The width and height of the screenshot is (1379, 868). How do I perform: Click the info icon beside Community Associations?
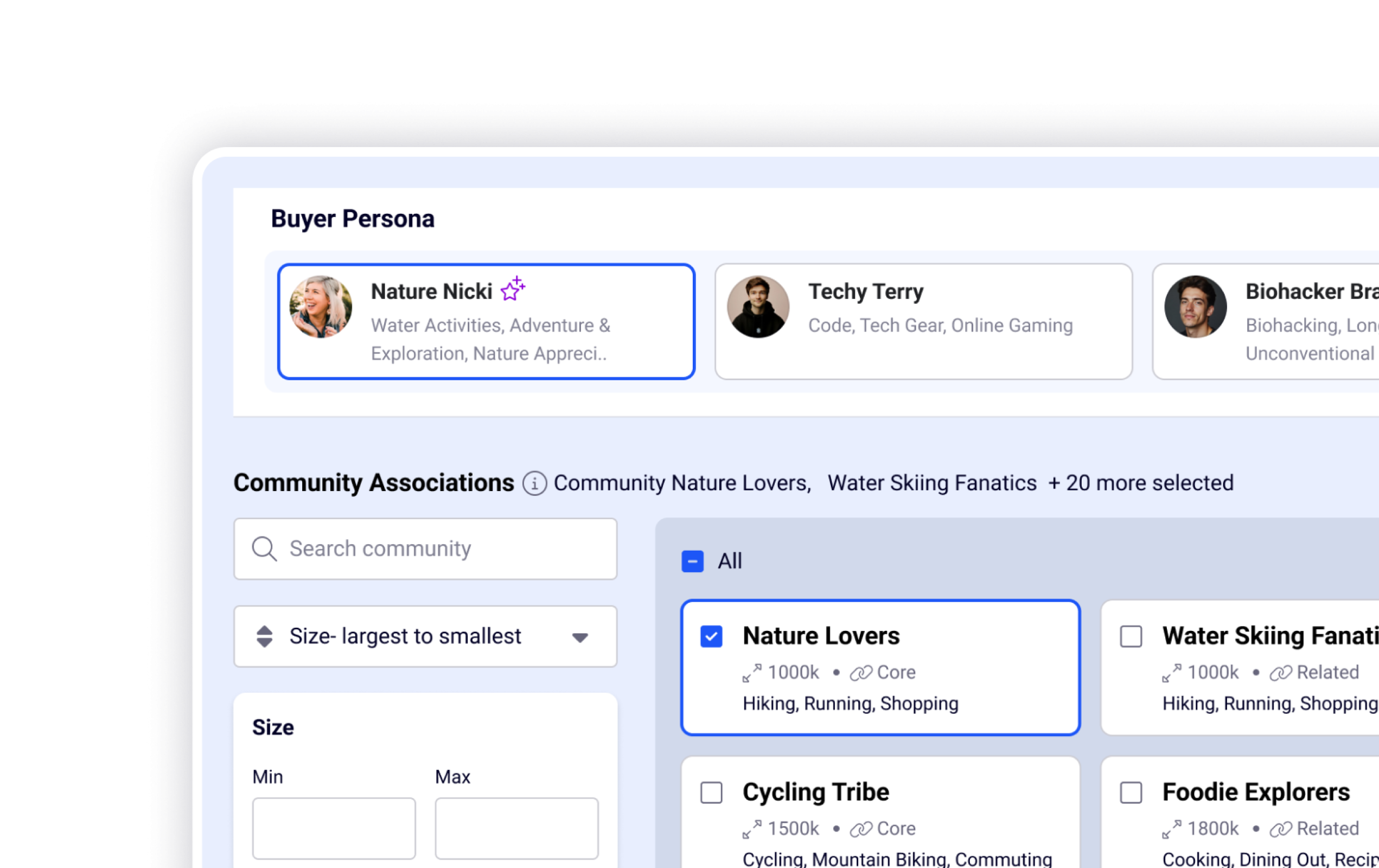[534, 483]
